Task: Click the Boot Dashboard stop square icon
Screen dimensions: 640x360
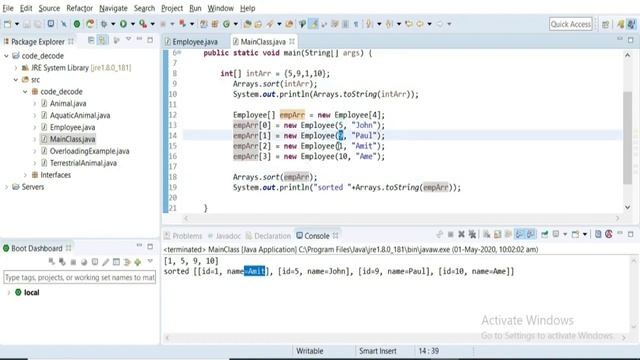Action: point(73,262)
